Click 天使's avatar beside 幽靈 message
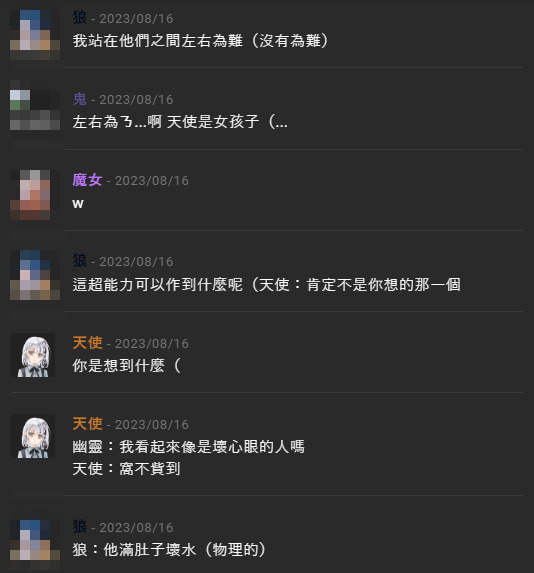534x573 pixels. click(33, 436)
